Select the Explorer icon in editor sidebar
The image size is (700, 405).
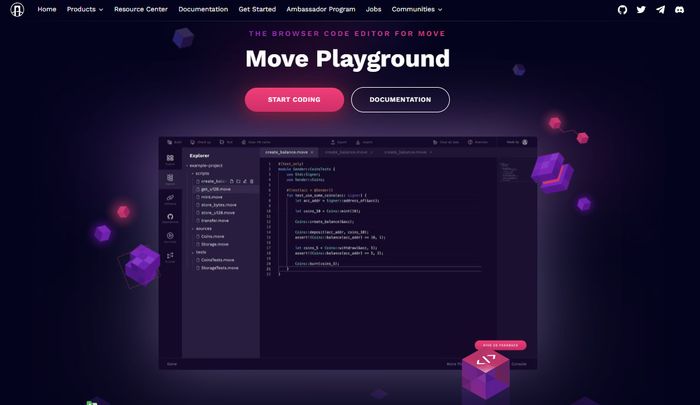[170, 179]
